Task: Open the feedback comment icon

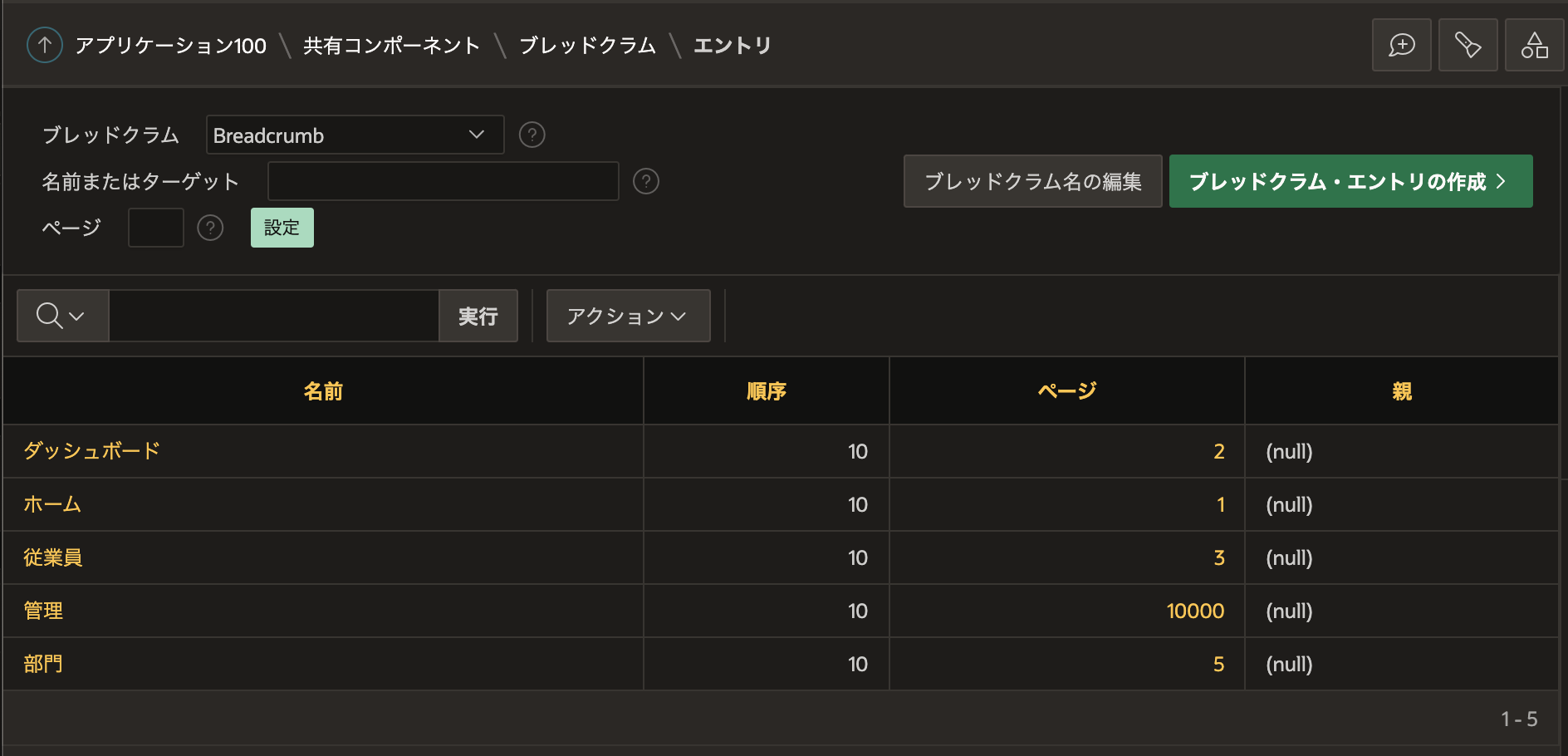Action: point(1402,45)
